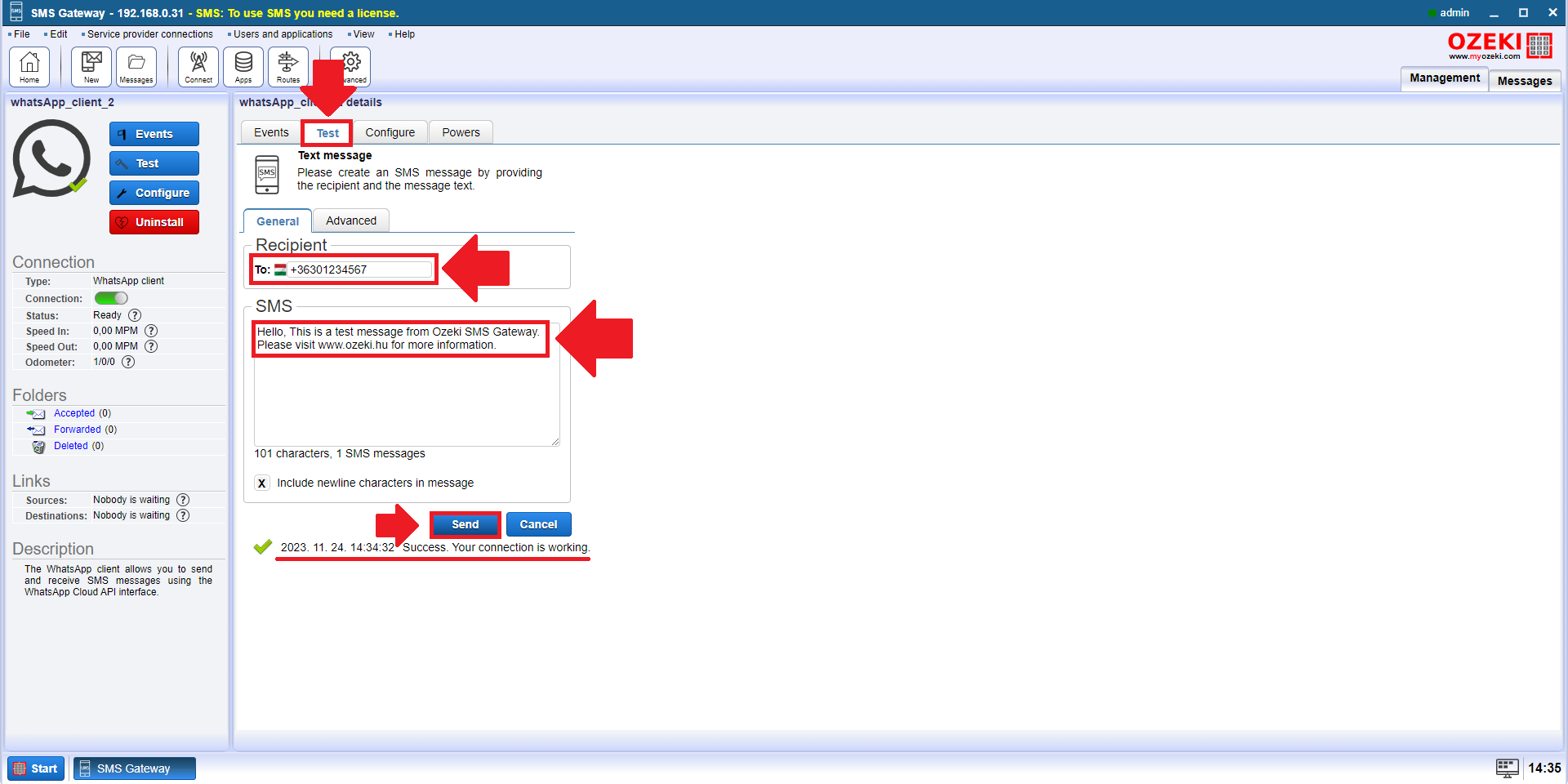Click the New message toolbar icon

pyautogui.click(x=91, y=66)
